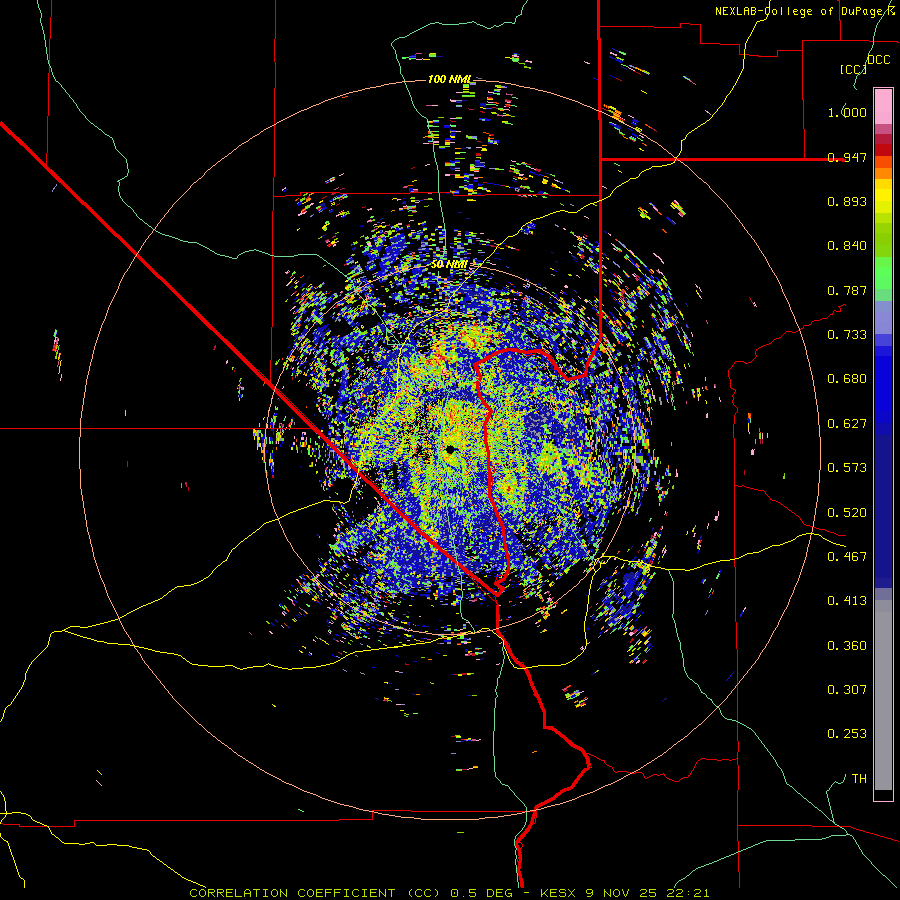Screen dimensions: 900x900
Task: Click the 50 NMI range ring label
Action: pyautogui.click(x=449, y=264)
